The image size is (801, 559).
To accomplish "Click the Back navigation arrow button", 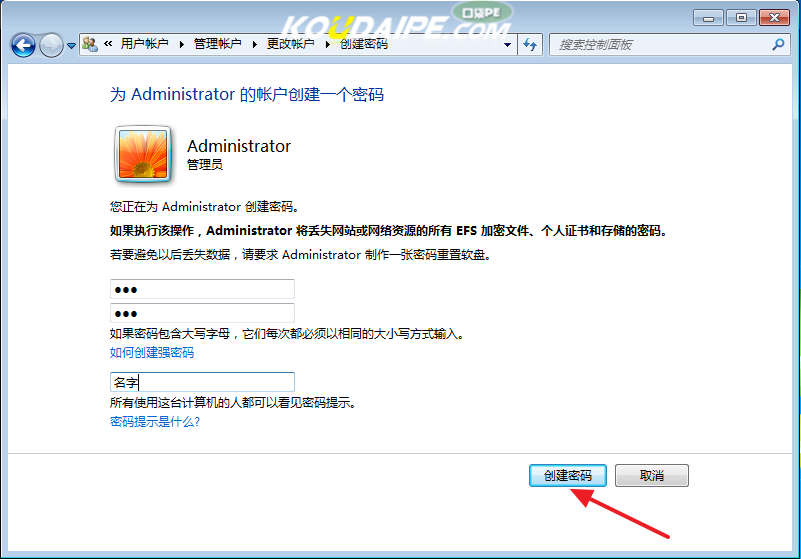I will point(23,45).
